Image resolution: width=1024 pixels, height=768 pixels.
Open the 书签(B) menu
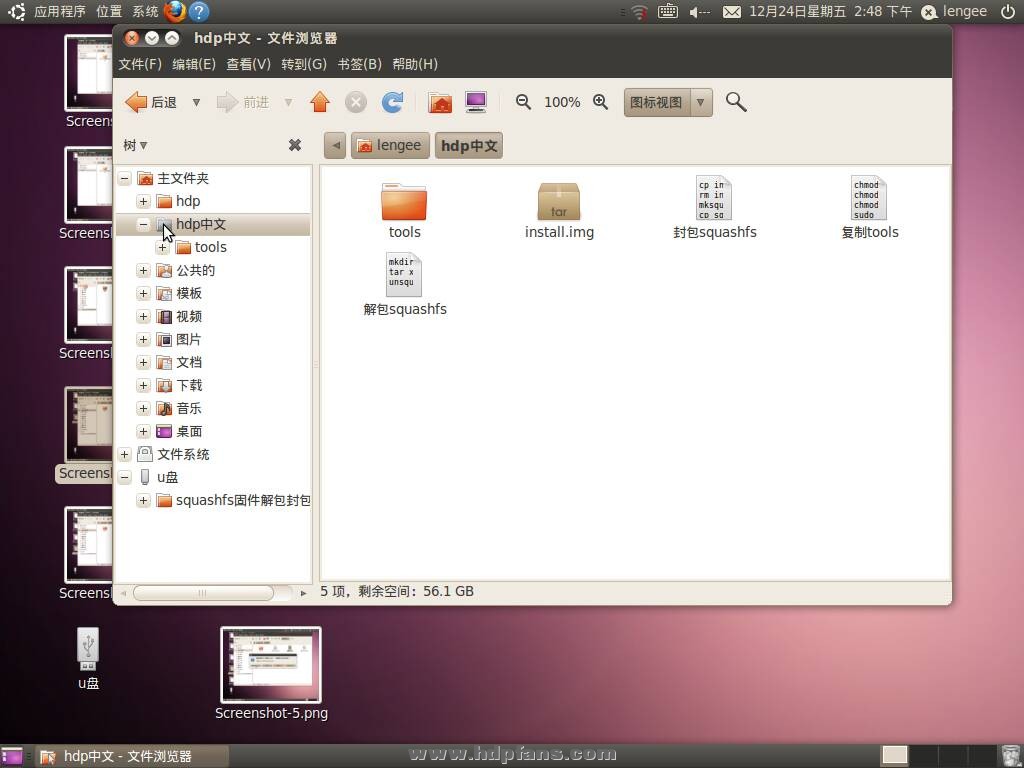[x=359, y=64]
